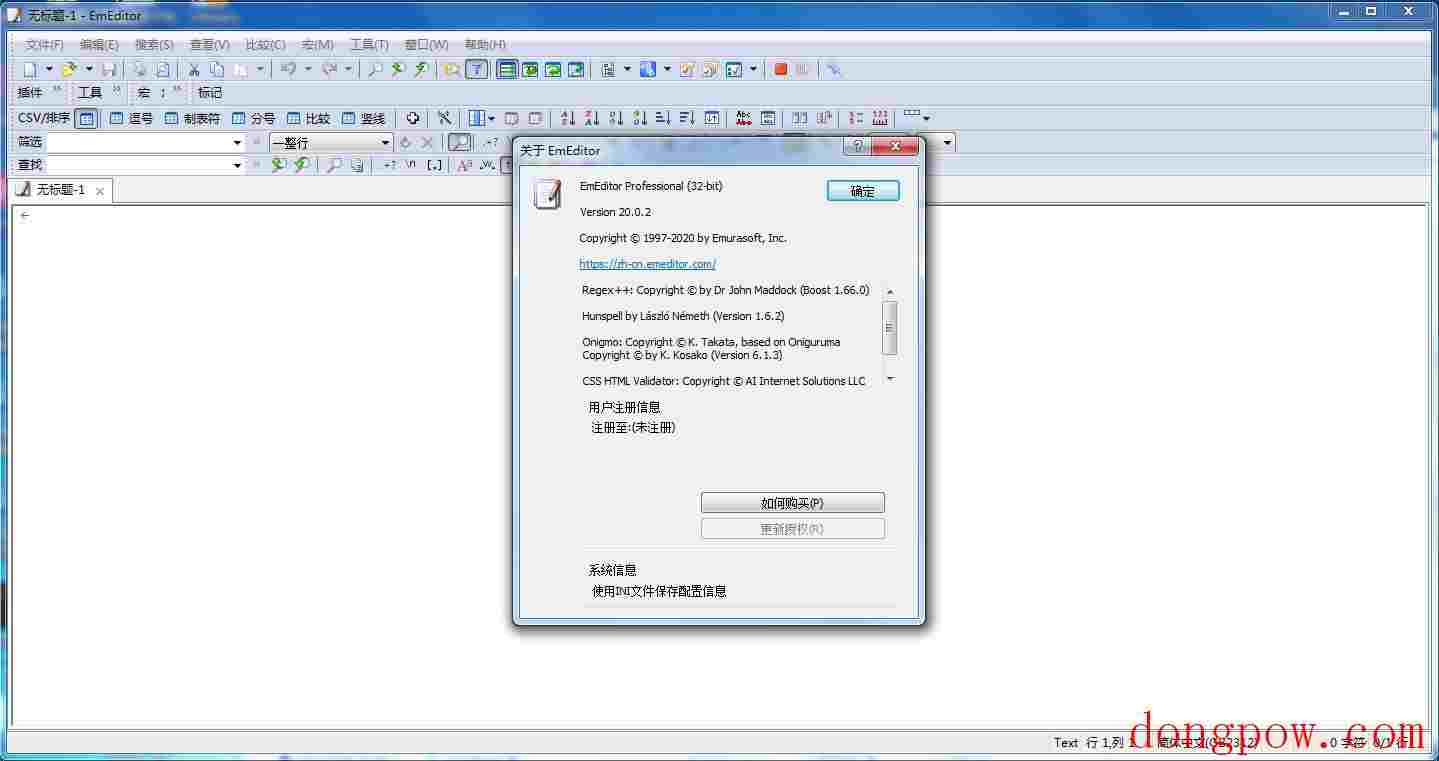This screenshot has width=1439, height=761.
Task: Switch to 制表符 (tab) separated mode
Action: click(192, 118)
